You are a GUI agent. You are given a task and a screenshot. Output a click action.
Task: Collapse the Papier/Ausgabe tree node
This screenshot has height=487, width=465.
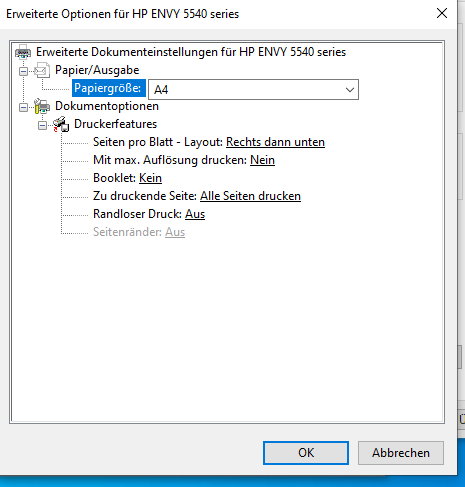[23, 71]
